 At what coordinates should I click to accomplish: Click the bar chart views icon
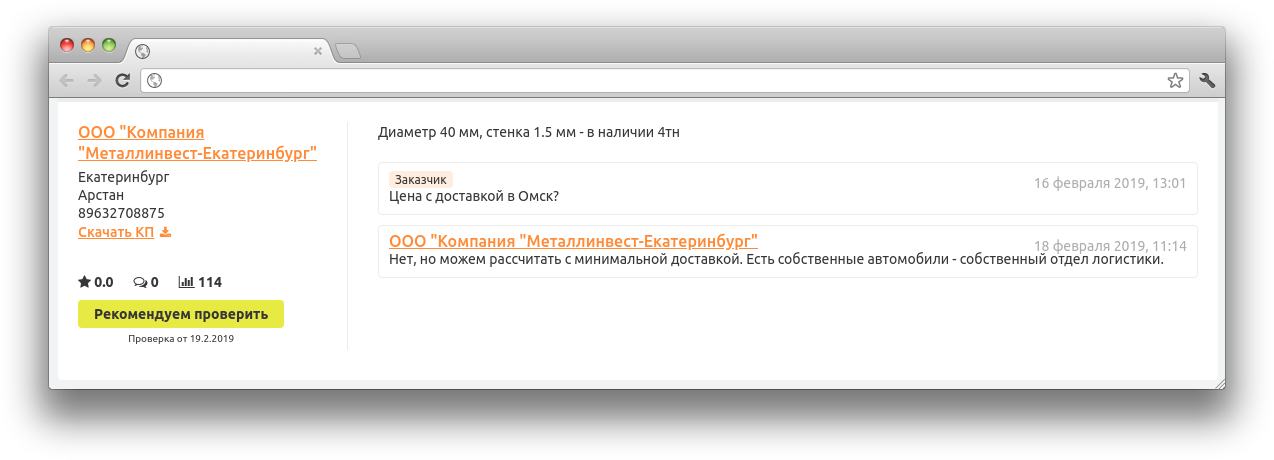click(186, 282)
